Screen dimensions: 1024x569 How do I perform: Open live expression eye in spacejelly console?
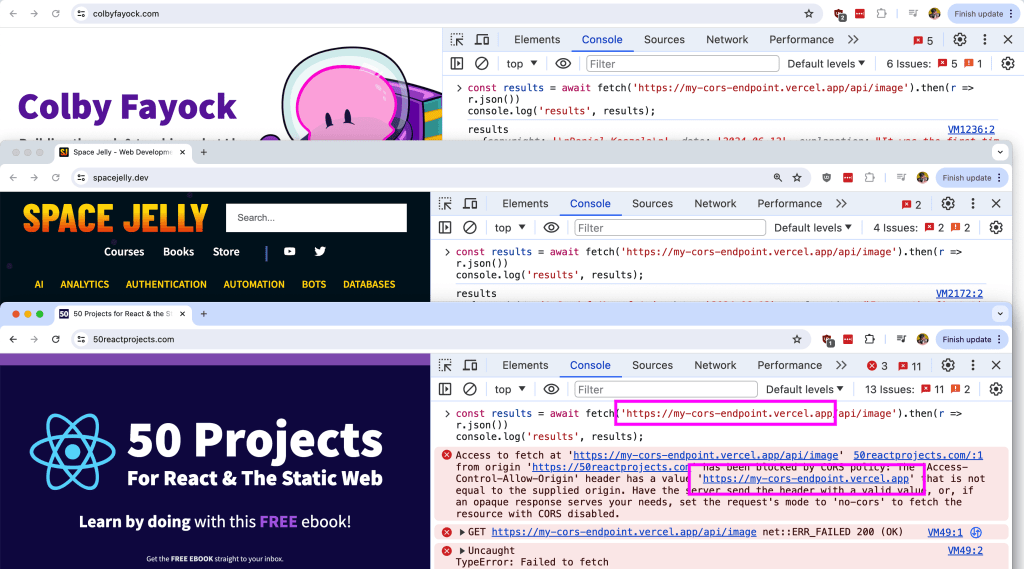pos(551,228)
